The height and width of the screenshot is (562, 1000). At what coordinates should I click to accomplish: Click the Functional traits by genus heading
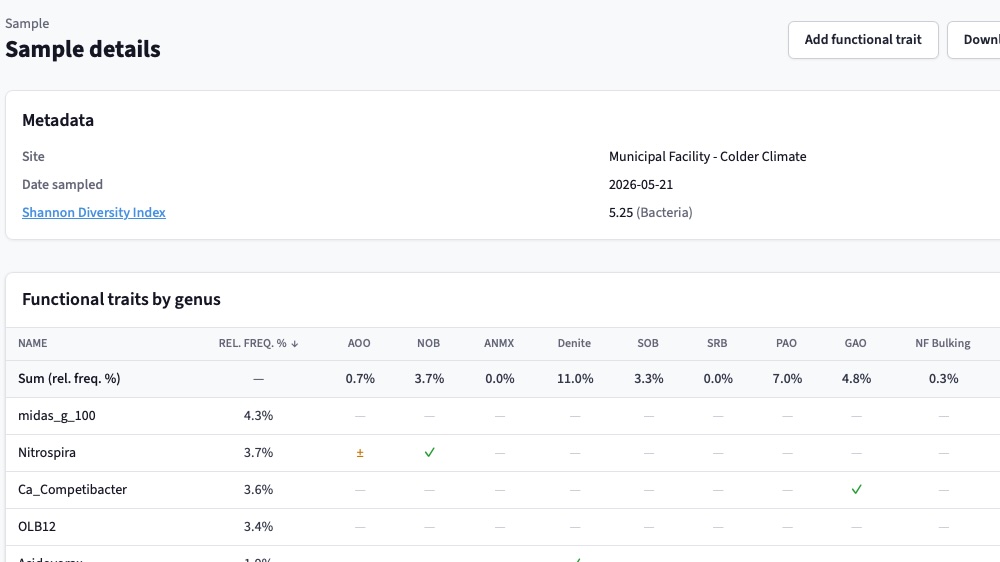121,299
